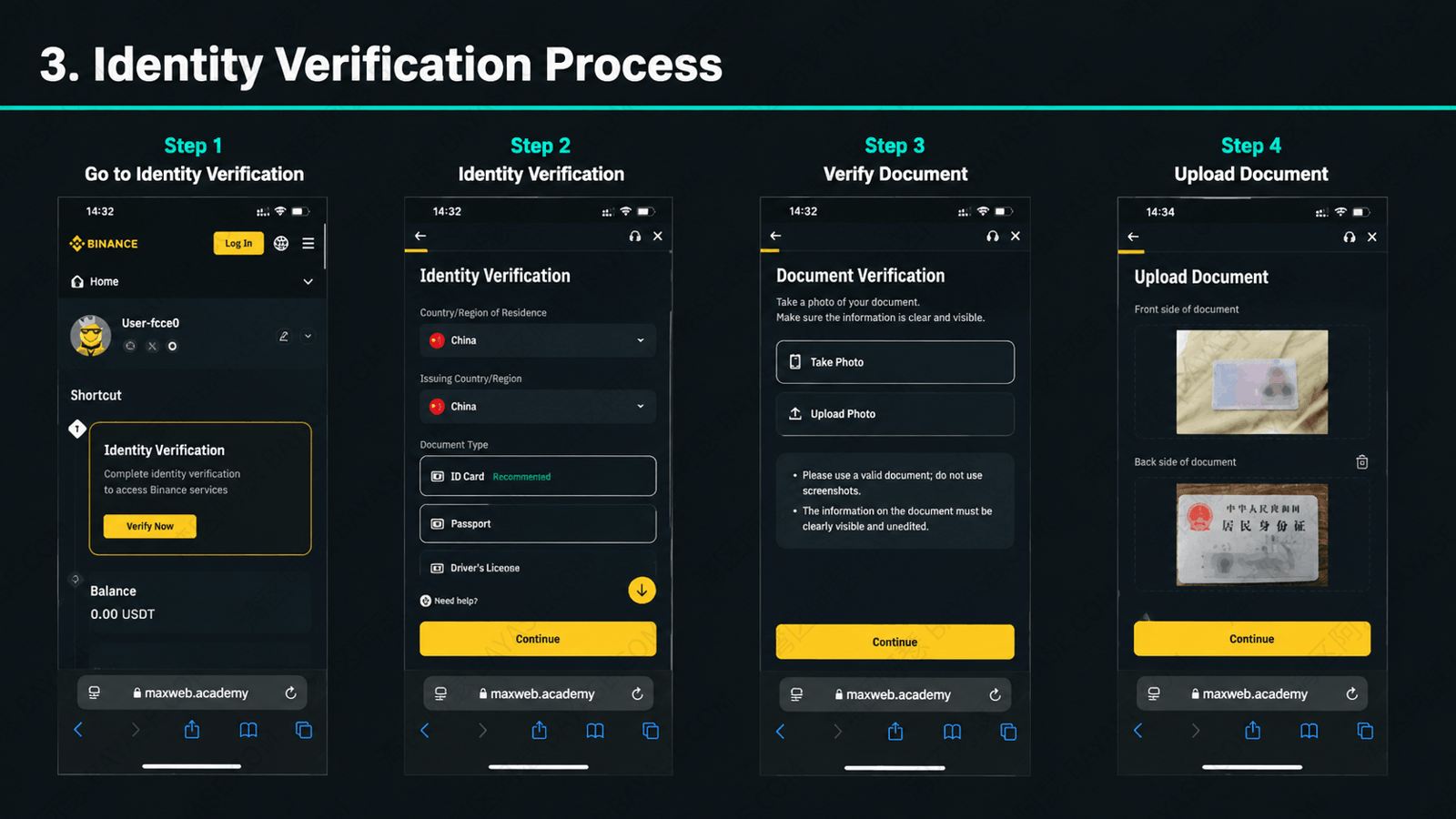Click the Binance logo in Step 1 phone
1456x819 pixels.
pos(104,244)
